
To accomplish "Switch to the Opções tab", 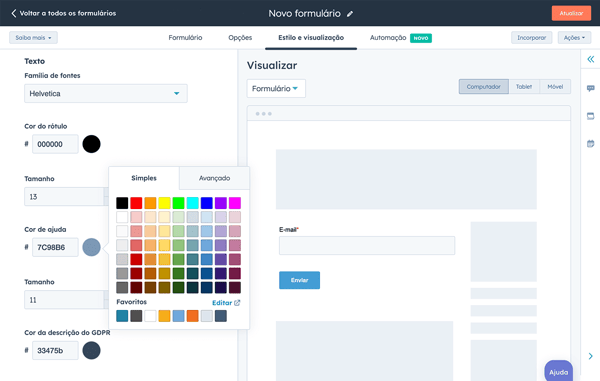I will point(240,37).
